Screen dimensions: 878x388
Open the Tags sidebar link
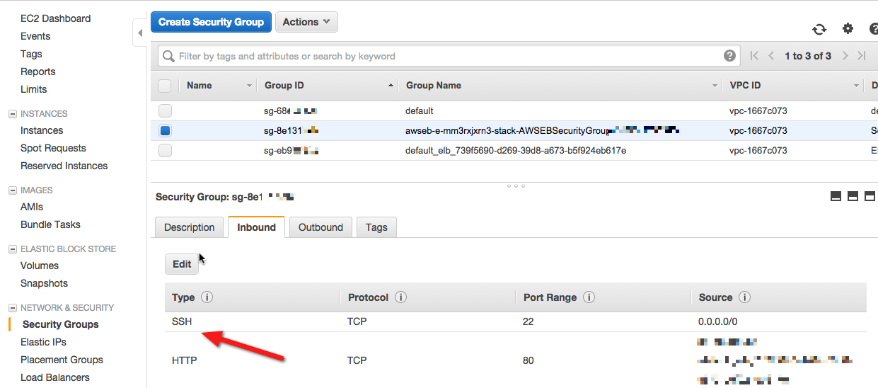[31, 54]
